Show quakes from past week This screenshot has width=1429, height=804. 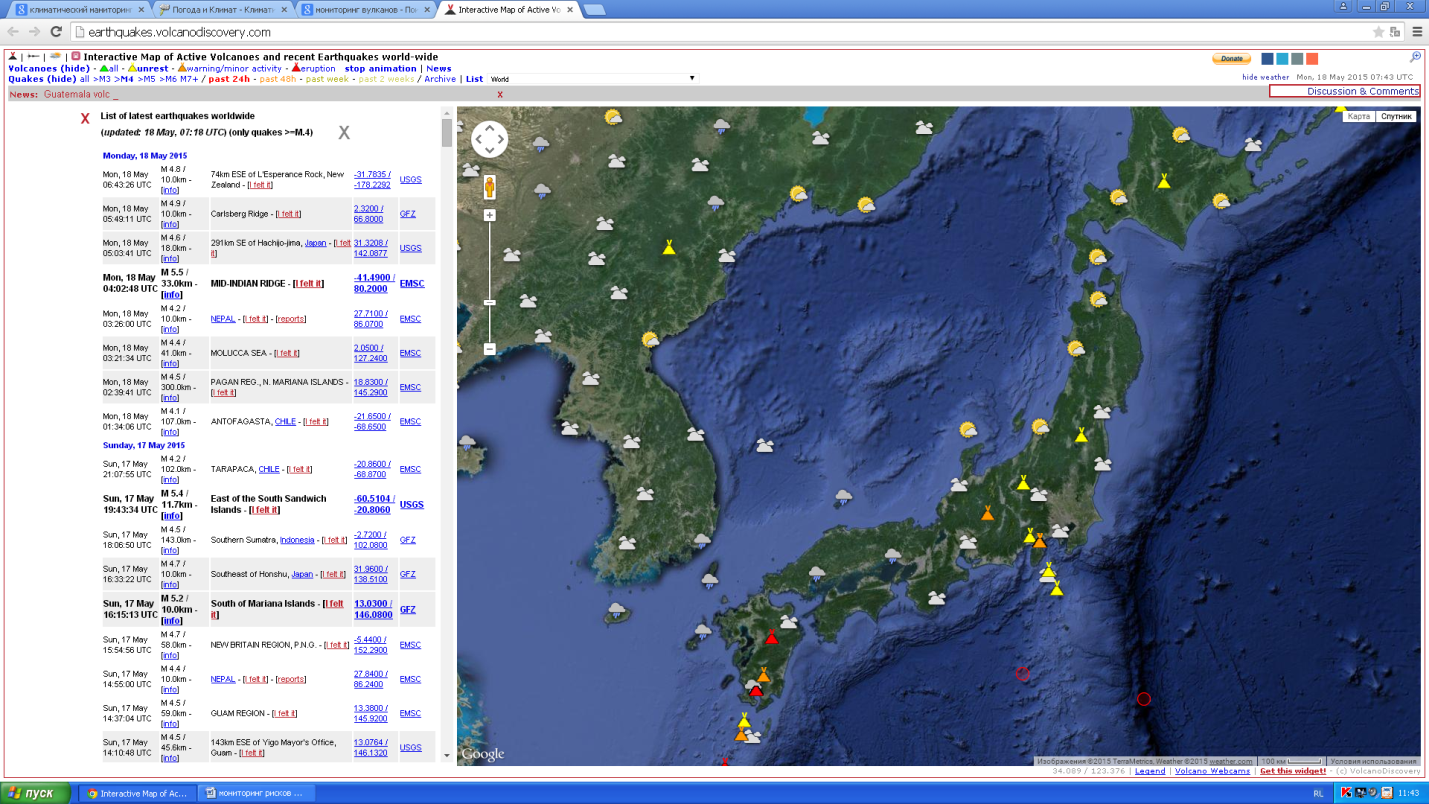[328, 79]
